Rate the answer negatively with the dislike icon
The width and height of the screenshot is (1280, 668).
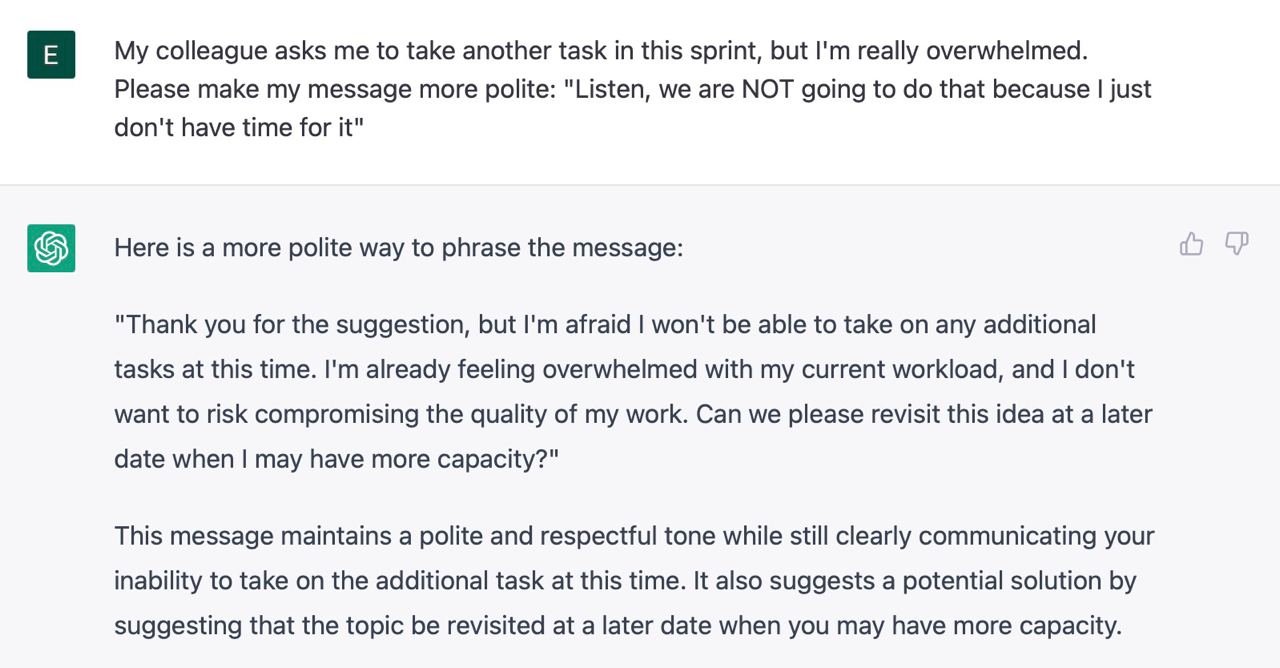point(1237,243)
